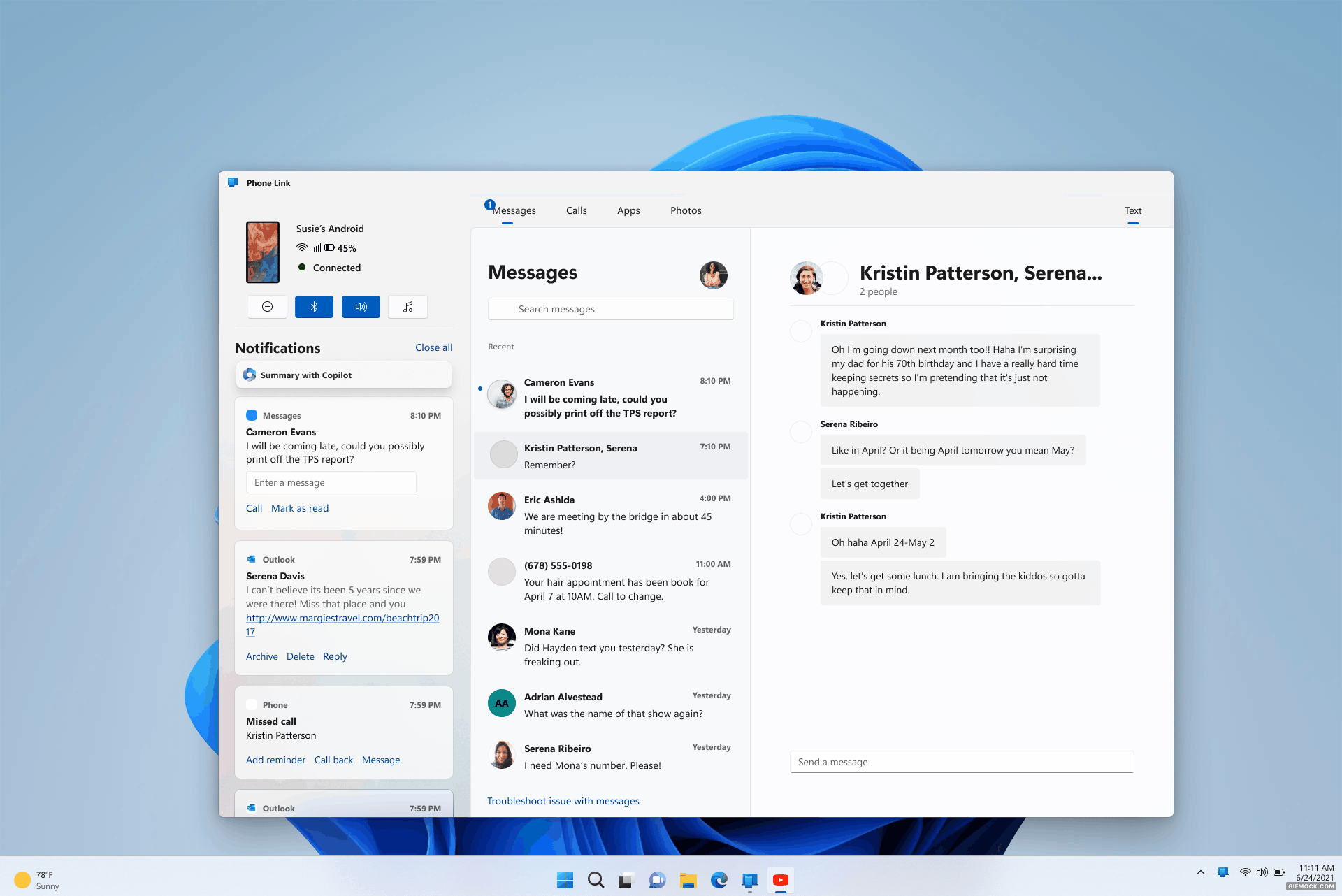Image resolution: width=1342 pixels, height=896 pixels.
Task: Click Adrian Alvestead's AA avatar
Action: tap(501, 703)
